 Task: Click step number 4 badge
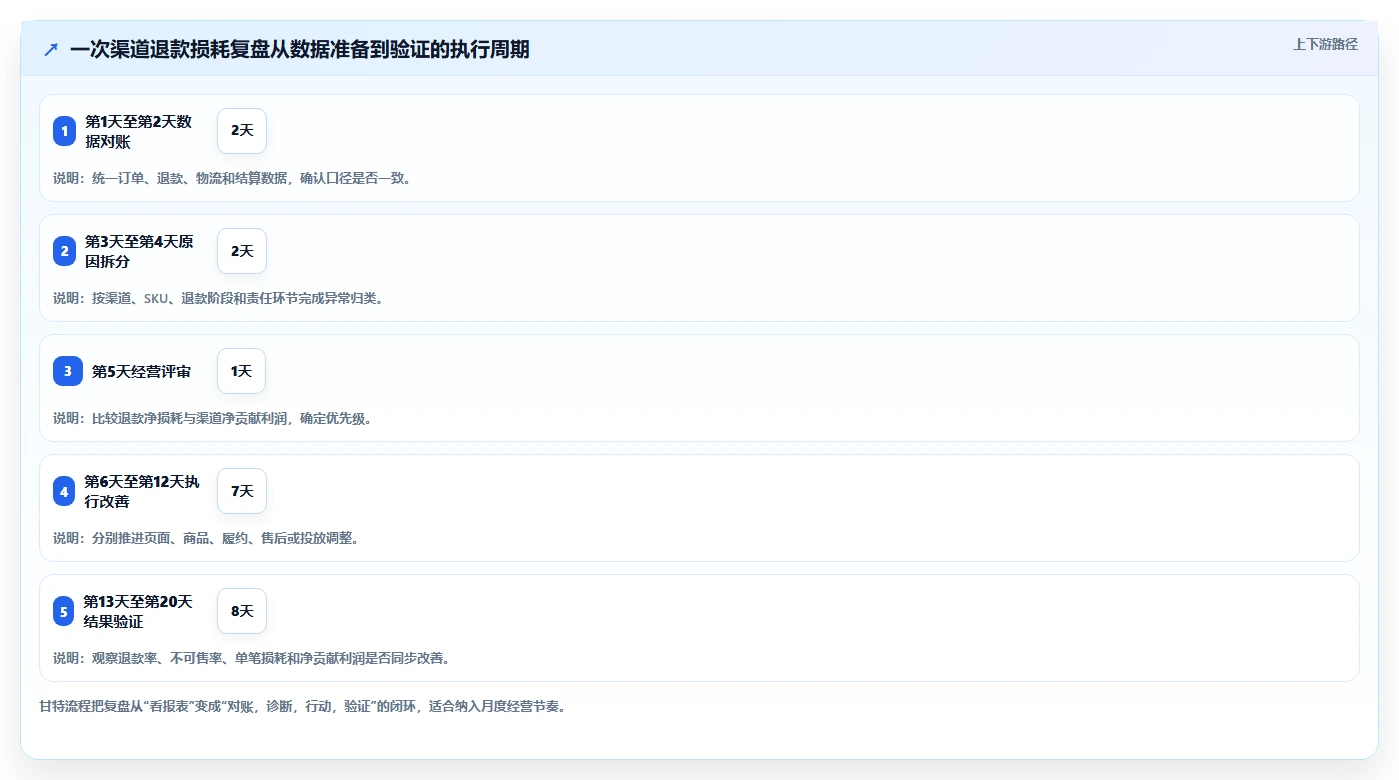[x=64, y=491]
